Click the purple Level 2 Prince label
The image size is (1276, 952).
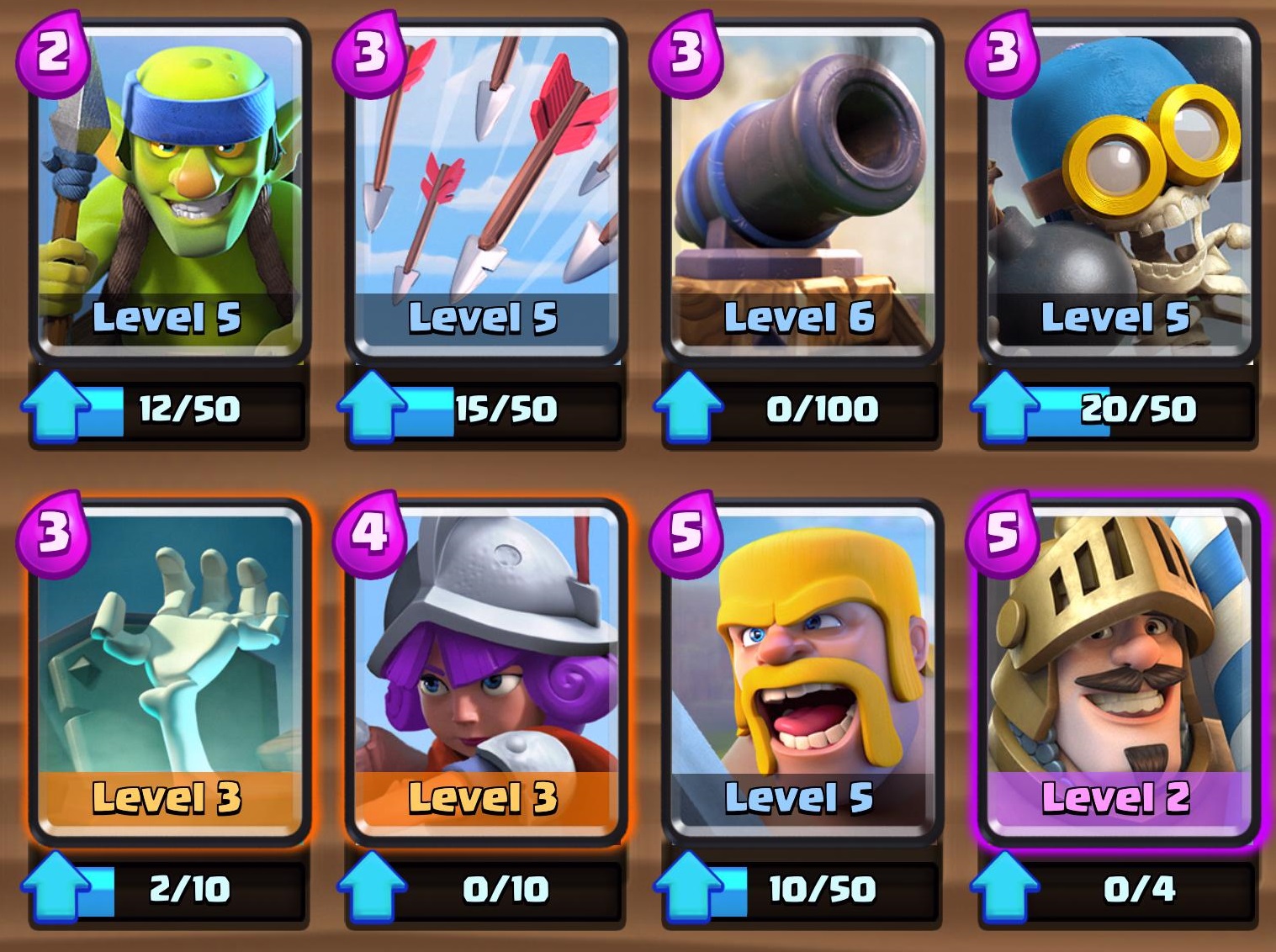[x=1116, y=798]
